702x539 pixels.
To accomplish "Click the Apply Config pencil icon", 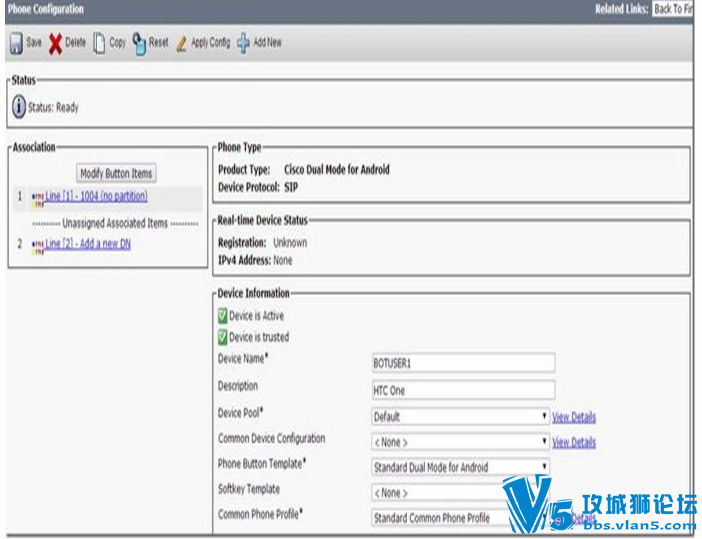I will pos(181,44).
